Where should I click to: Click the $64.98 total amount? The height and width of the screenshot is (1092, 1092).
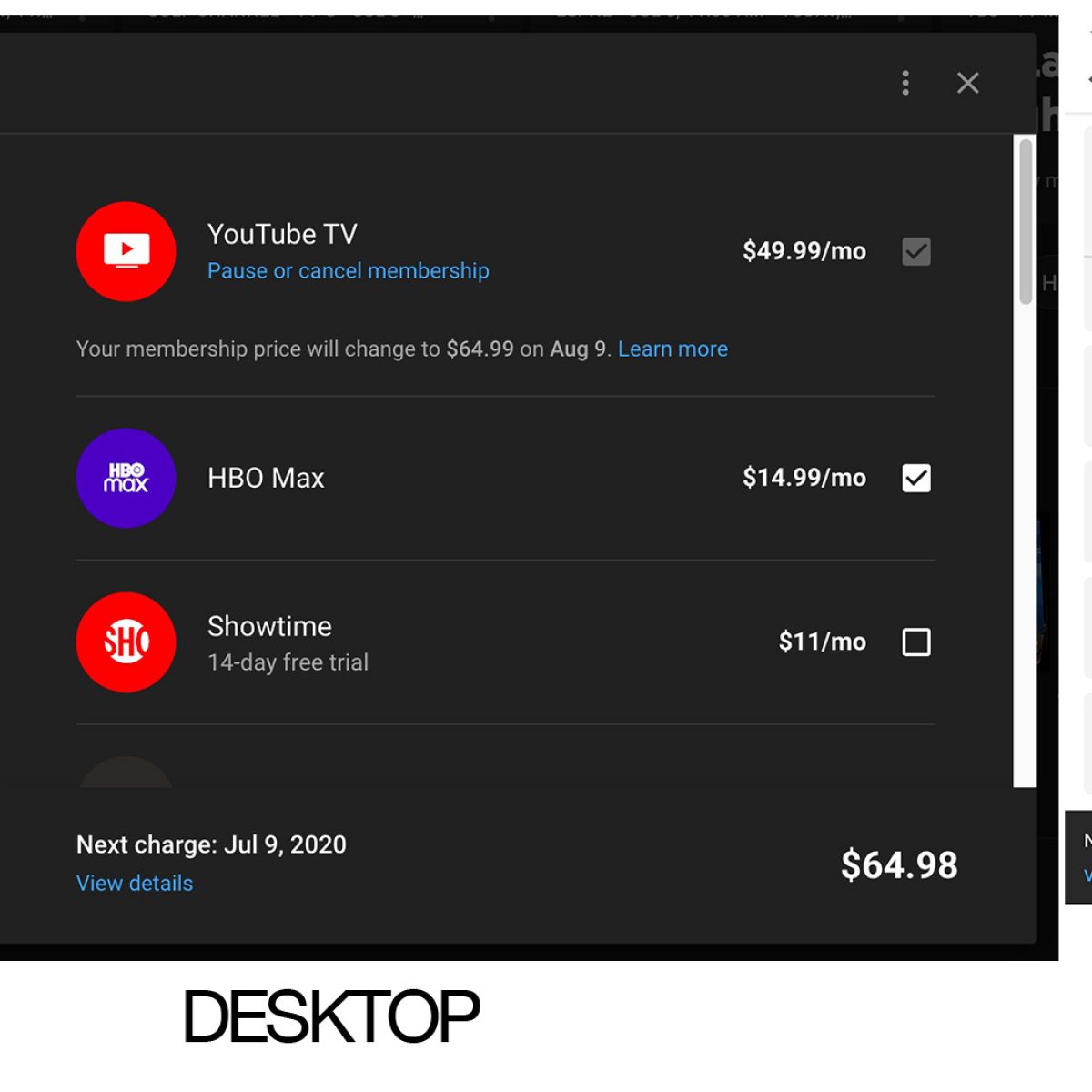click(x=899, y=865)
